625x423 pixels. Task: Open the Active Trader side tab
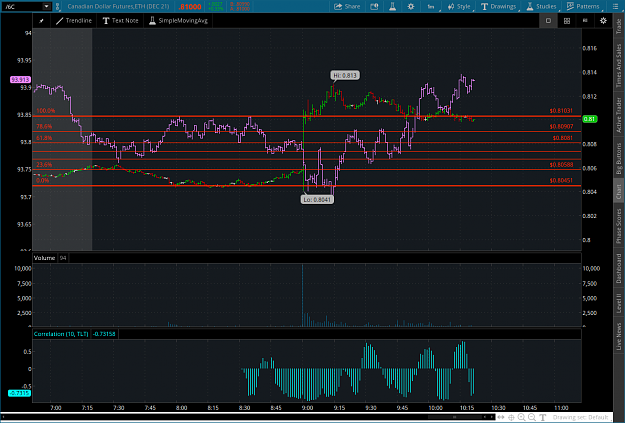pos(619,115)
